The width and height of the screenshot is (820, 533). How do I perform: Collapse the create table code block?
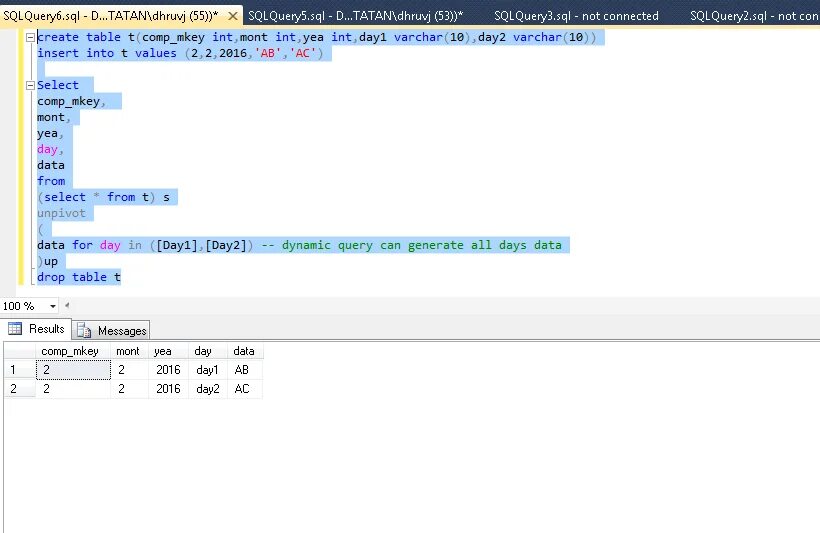click(30, 37)
